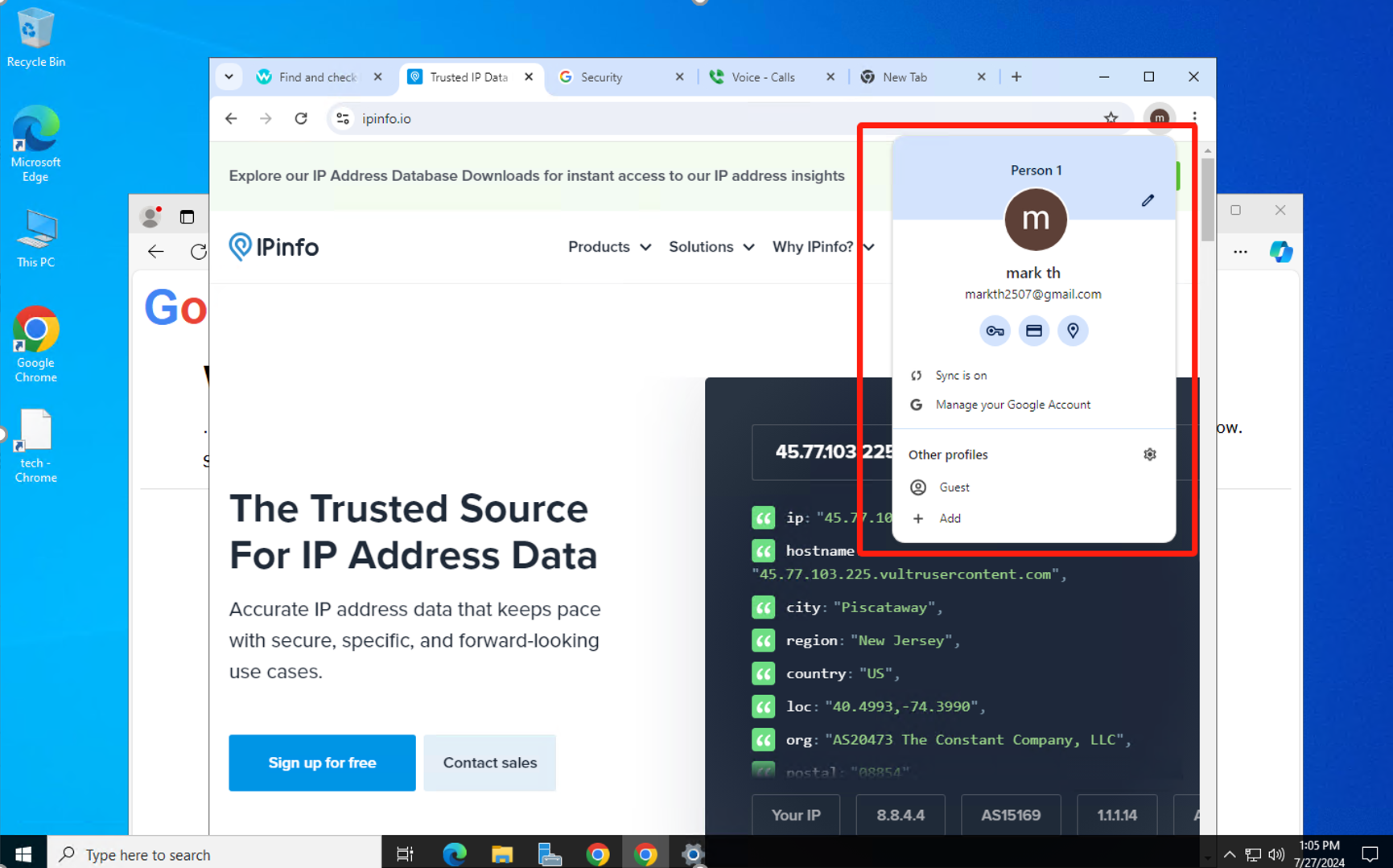The width and height of the screenshot is (1393, 868).
Task: Switch to the New Tab tab
Action: tap(922, 77)
